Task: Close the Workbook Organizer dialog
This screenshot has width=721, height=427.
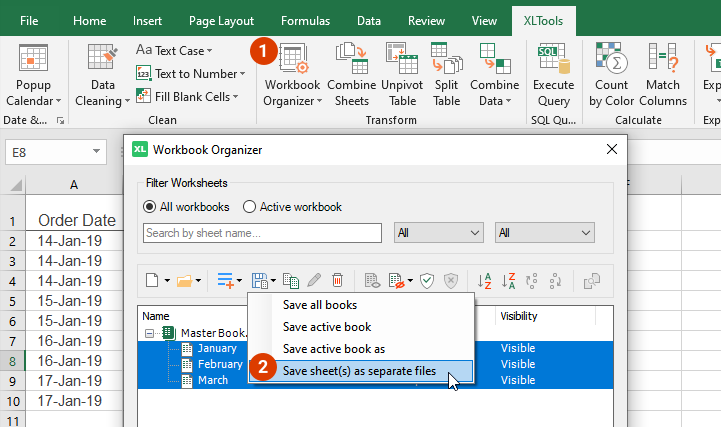Action: tap(612, 149)
